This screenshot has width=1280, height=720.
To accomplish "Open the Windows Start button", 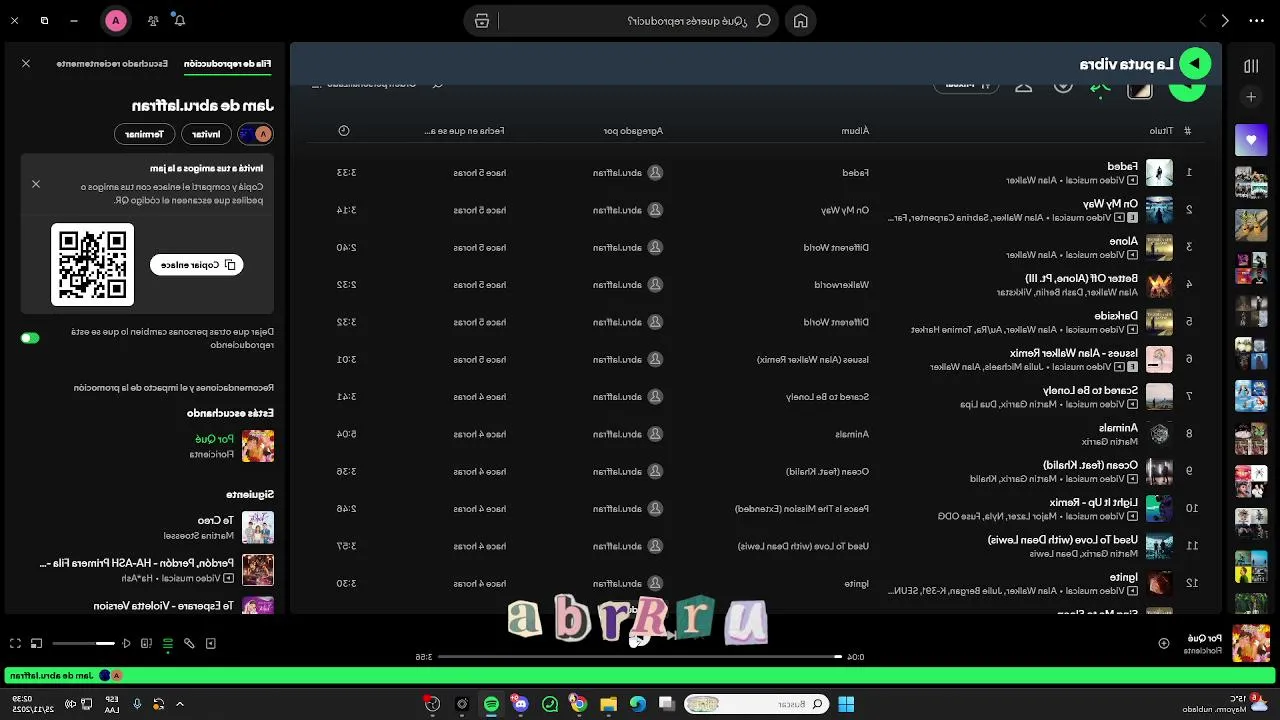I will (846, 704).
